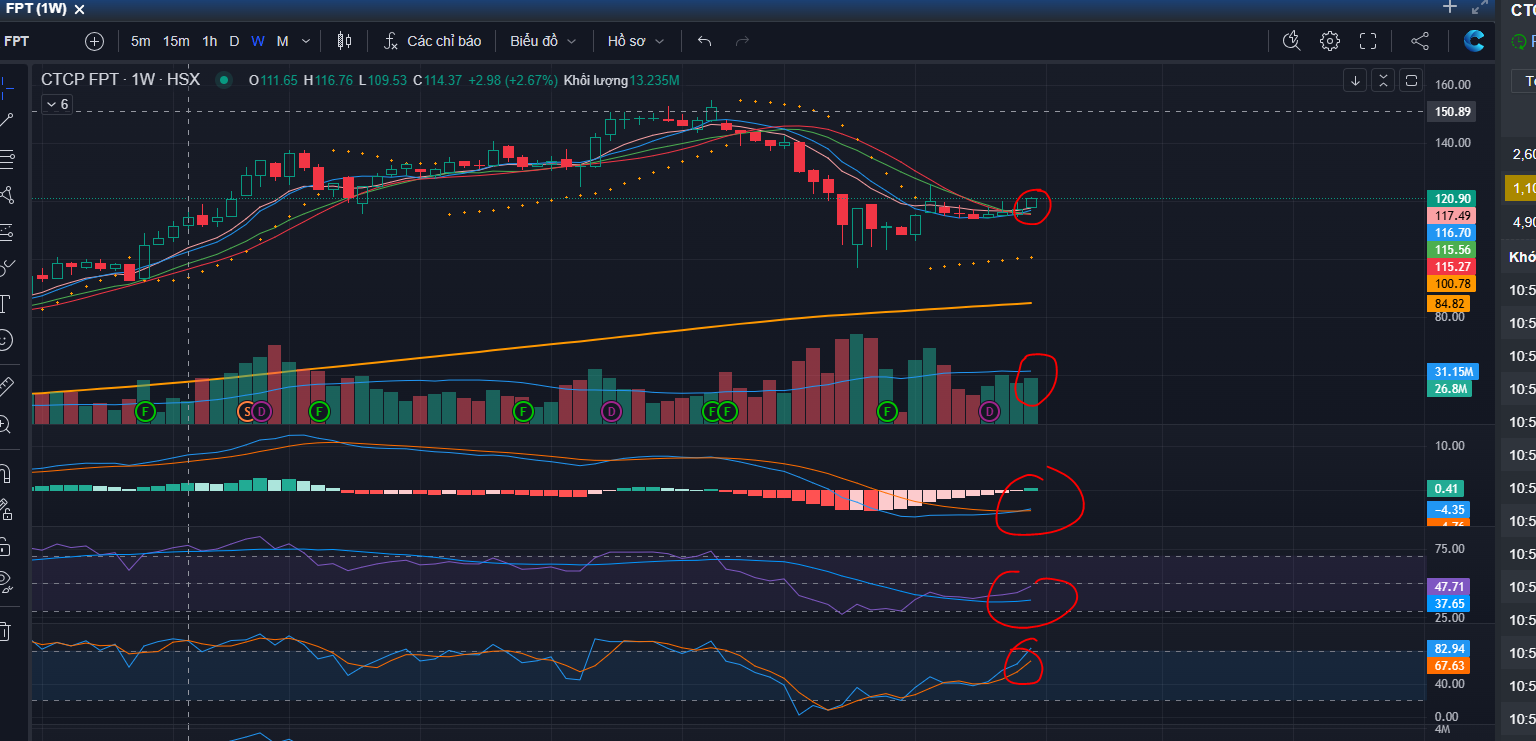
Task: Click the FPT symbol search field
Action: tap(17, 41)
